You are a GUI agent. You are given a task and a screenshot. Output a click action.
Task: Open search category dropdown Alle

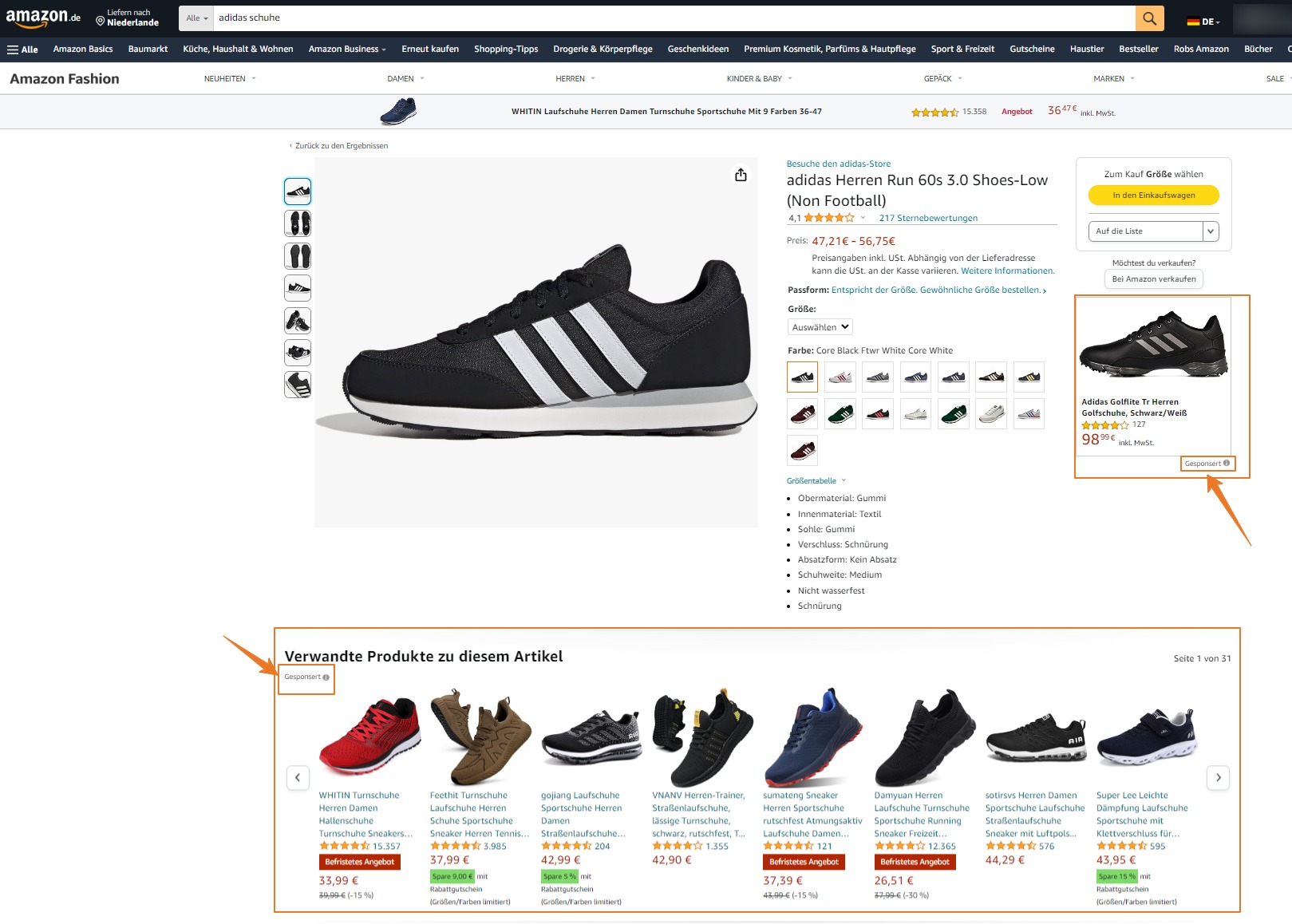pos(196,18)
